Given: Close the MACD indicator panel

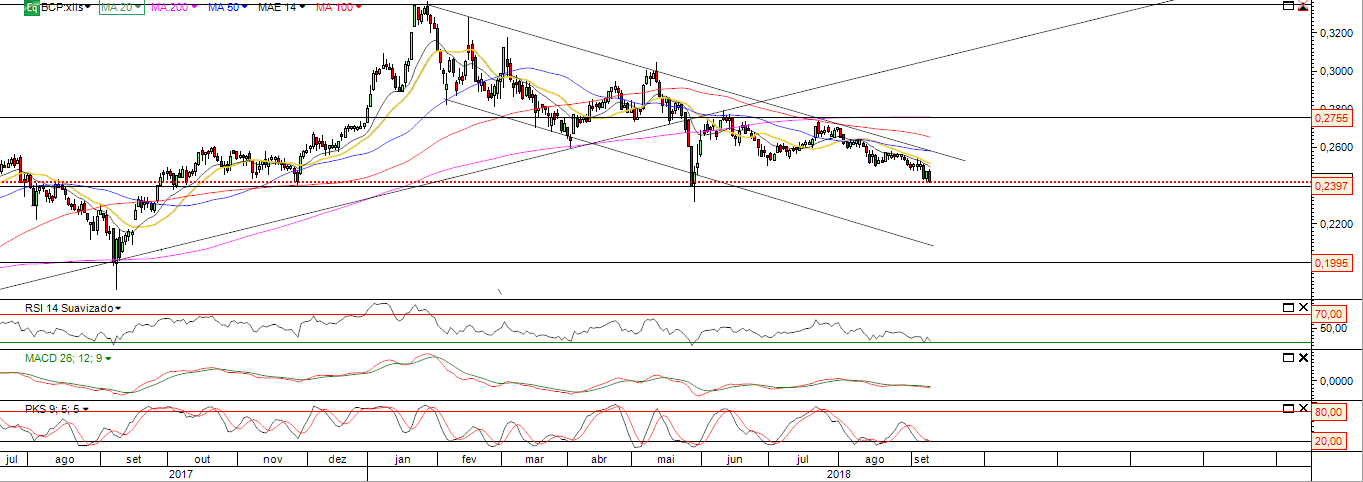Looking at the screenshot, I should (1302, 357).
